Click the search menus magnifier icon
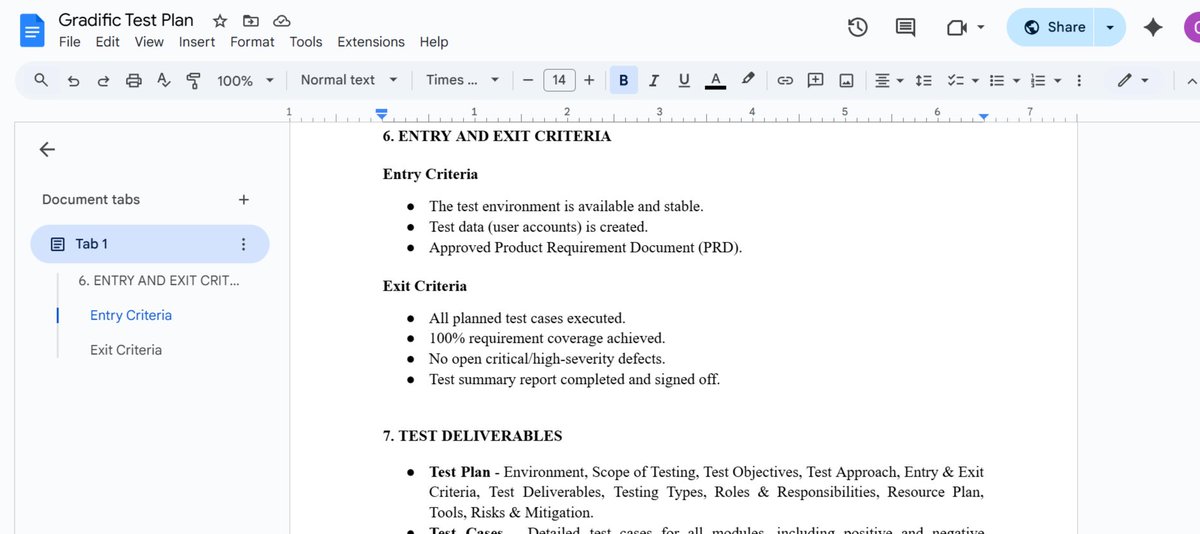The image size is (1200, 534). (x=41, y=80)
